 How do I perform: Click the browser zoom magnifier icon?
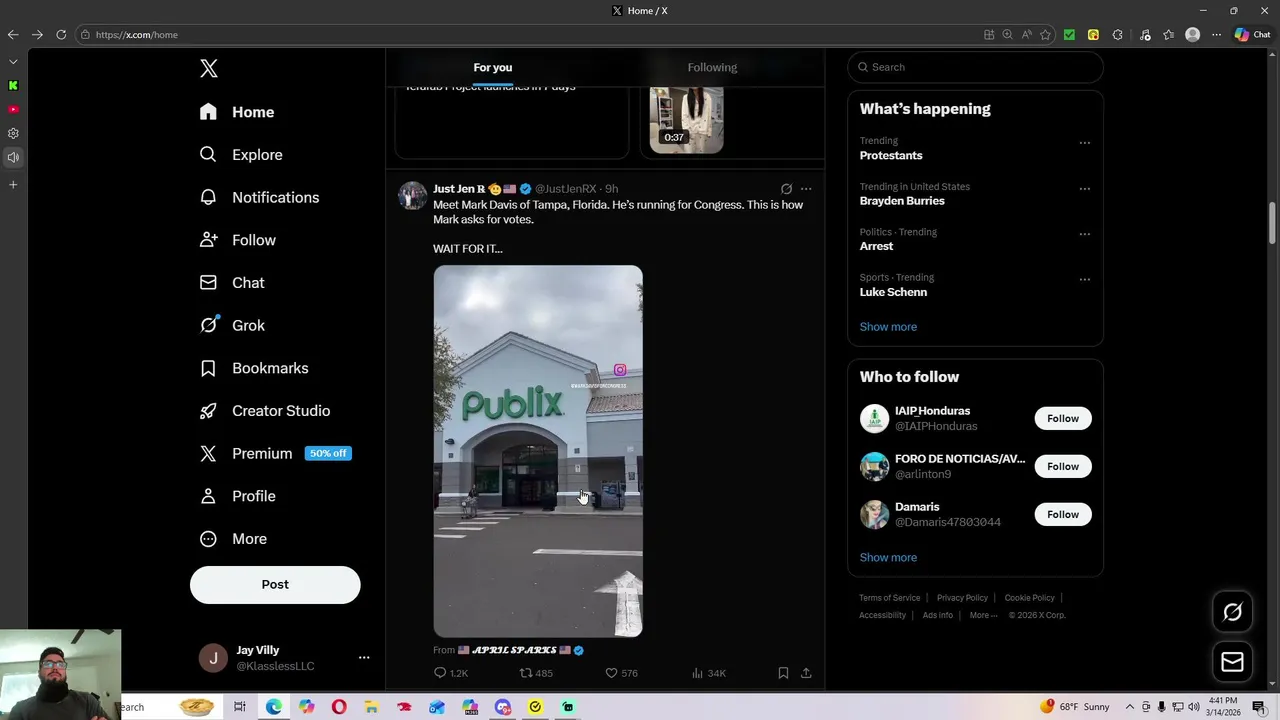coord(1007,34)
